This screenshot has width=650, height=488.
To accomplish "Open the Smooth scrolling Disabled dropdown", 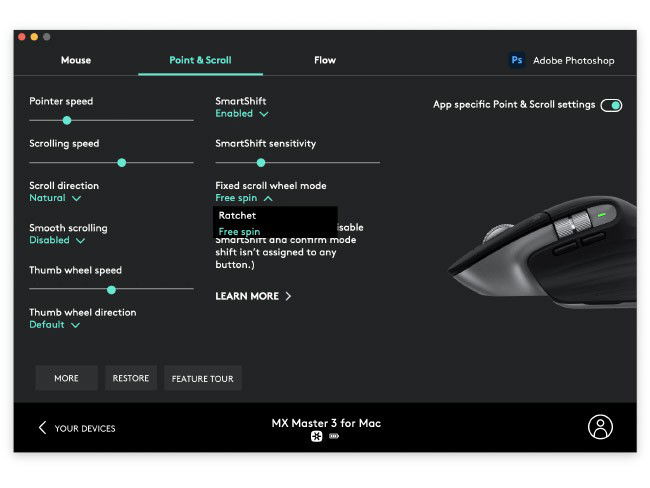I will click(57, 240).
